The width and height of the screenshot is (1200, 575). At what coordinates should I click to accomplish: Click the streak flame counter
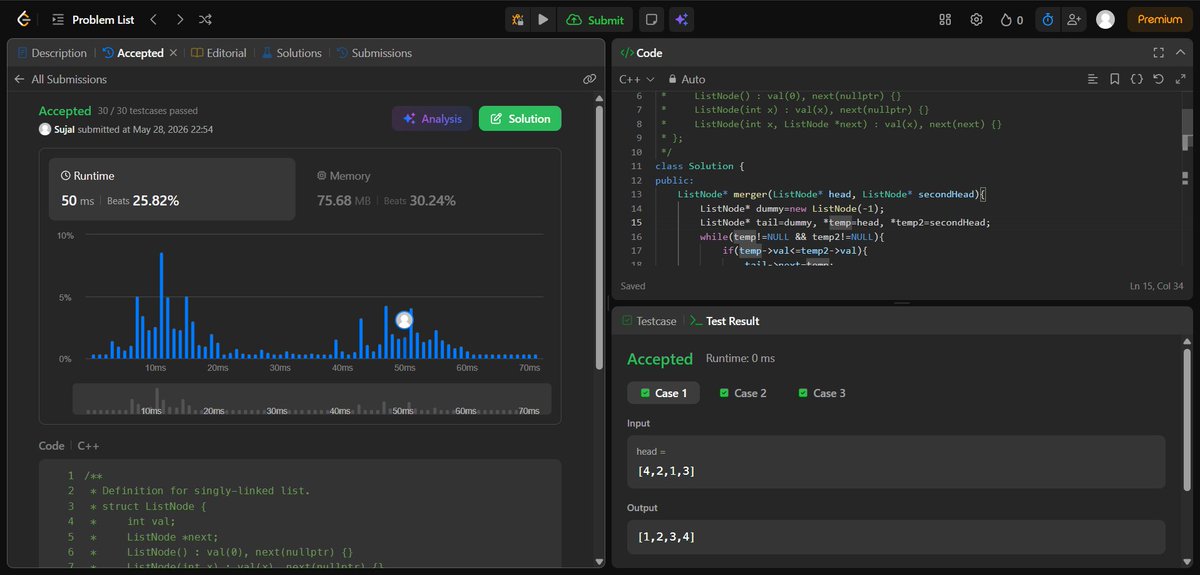coord(1011,19)
